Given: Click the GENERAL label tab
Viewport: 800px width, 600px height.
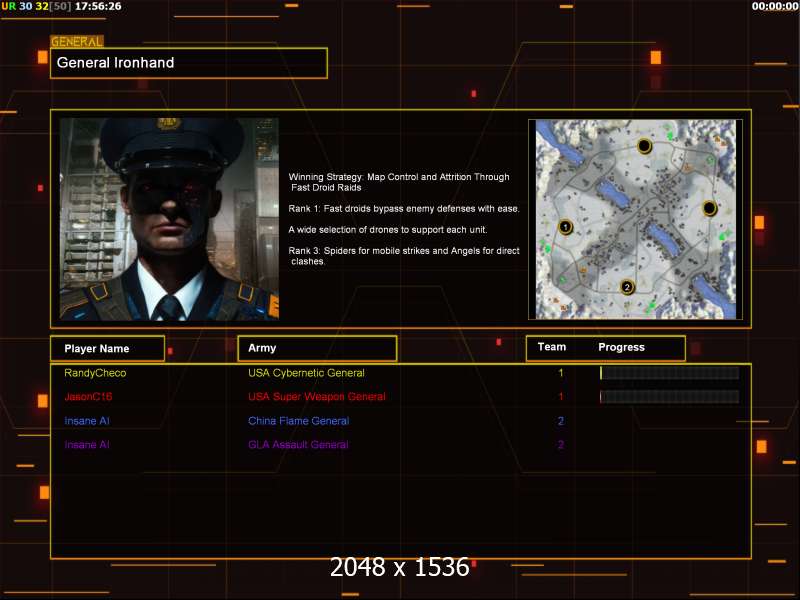Looking at the screenshot, I should tap(77, 41).
